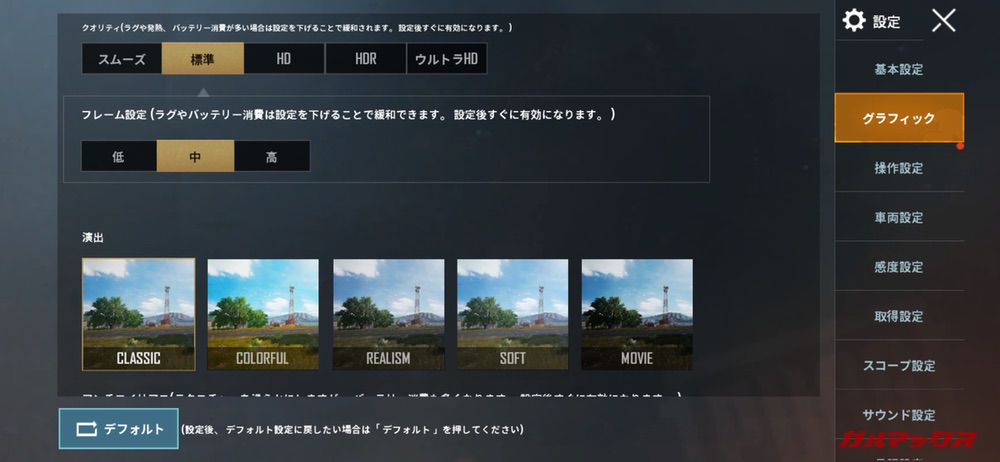Select ウルトラHD quality option
The width and height of the screenshot is (1000, 462).
pyautogui.click(x=447, y=59)
